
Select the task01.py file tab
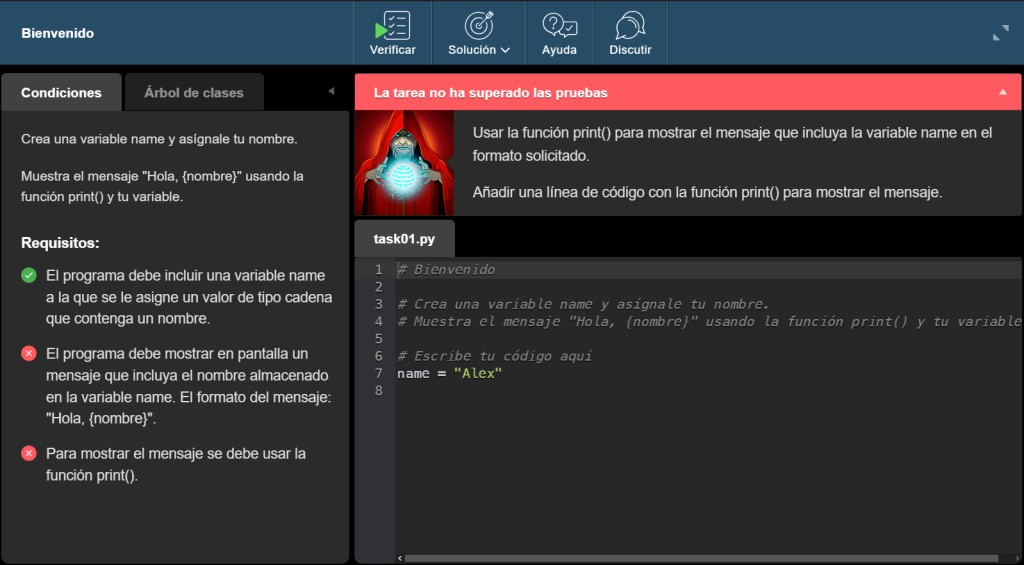tap(404, 239)
